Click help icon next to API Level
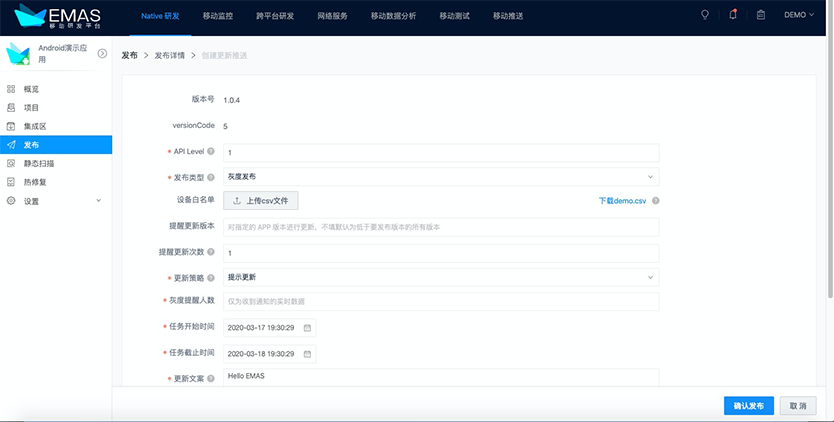This screenshot has height=422, width=834. click(211, 152)
